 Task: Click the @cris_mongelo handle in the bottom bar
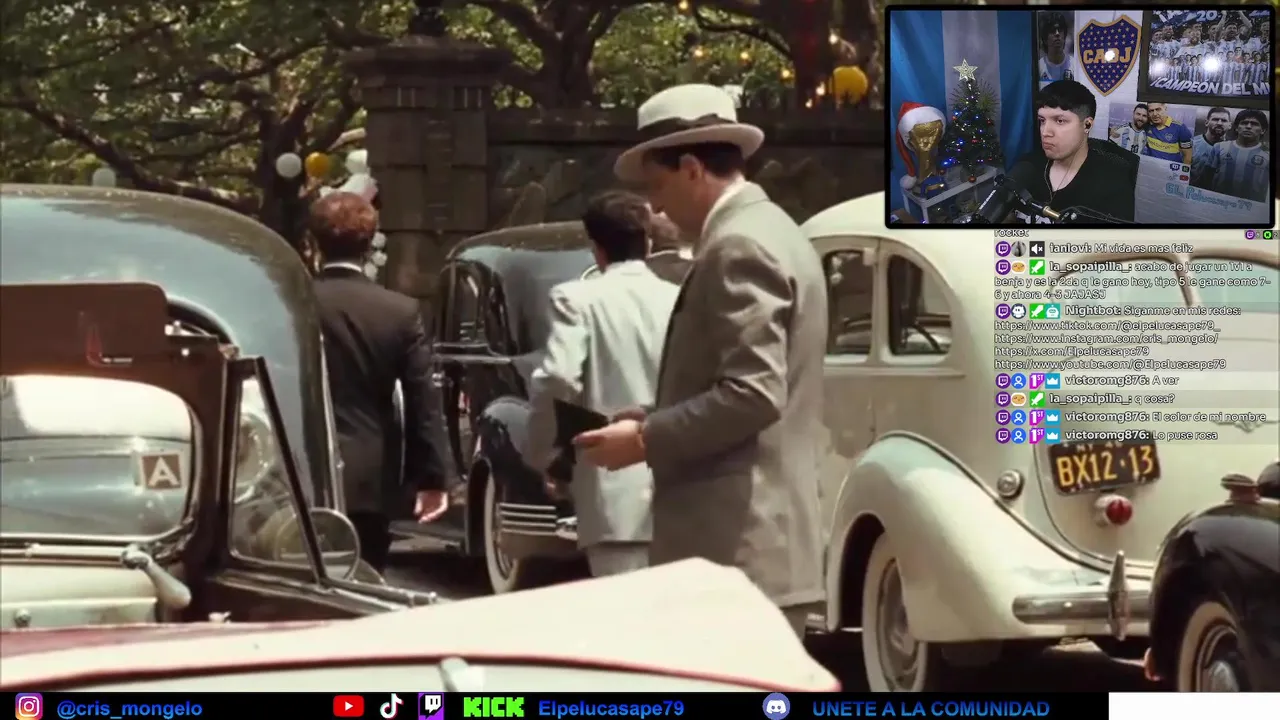tap(130, 708)
